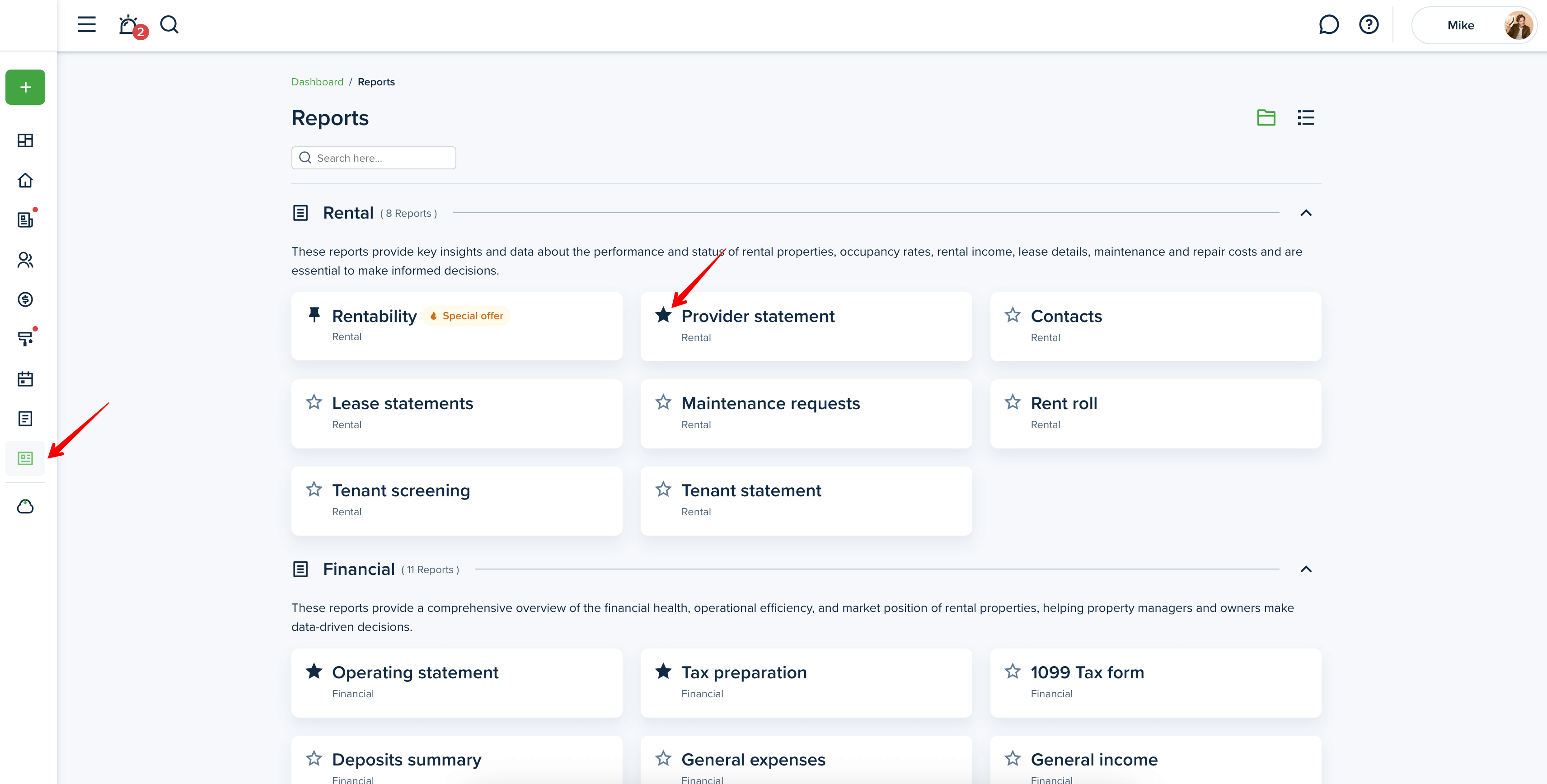The image size is (1547, 784).
Task: Click the Mike username label
Action: [x=1461, y=25]
